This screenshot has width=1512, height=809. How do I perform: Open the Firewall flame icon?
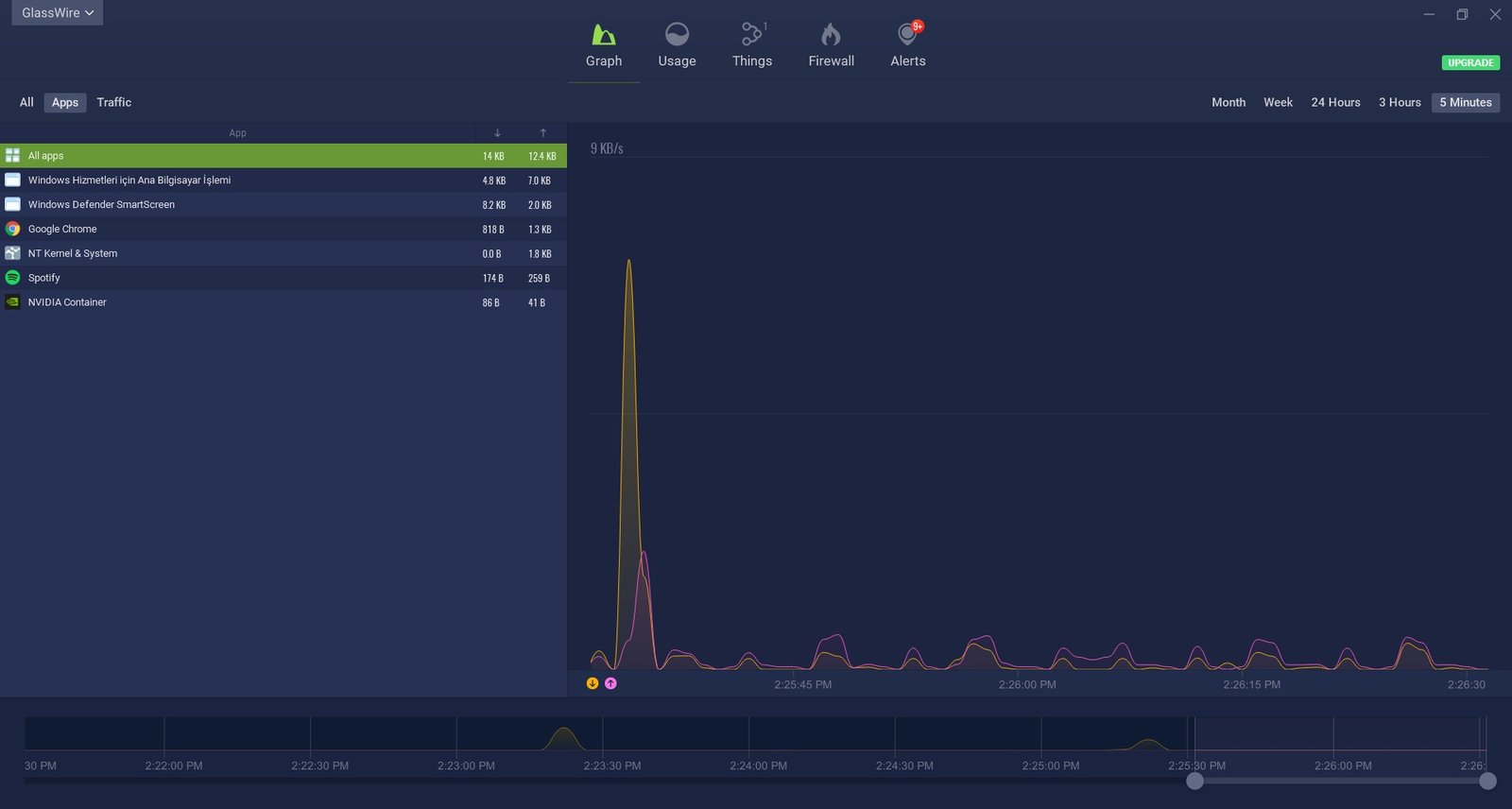(x=831, y=36)
